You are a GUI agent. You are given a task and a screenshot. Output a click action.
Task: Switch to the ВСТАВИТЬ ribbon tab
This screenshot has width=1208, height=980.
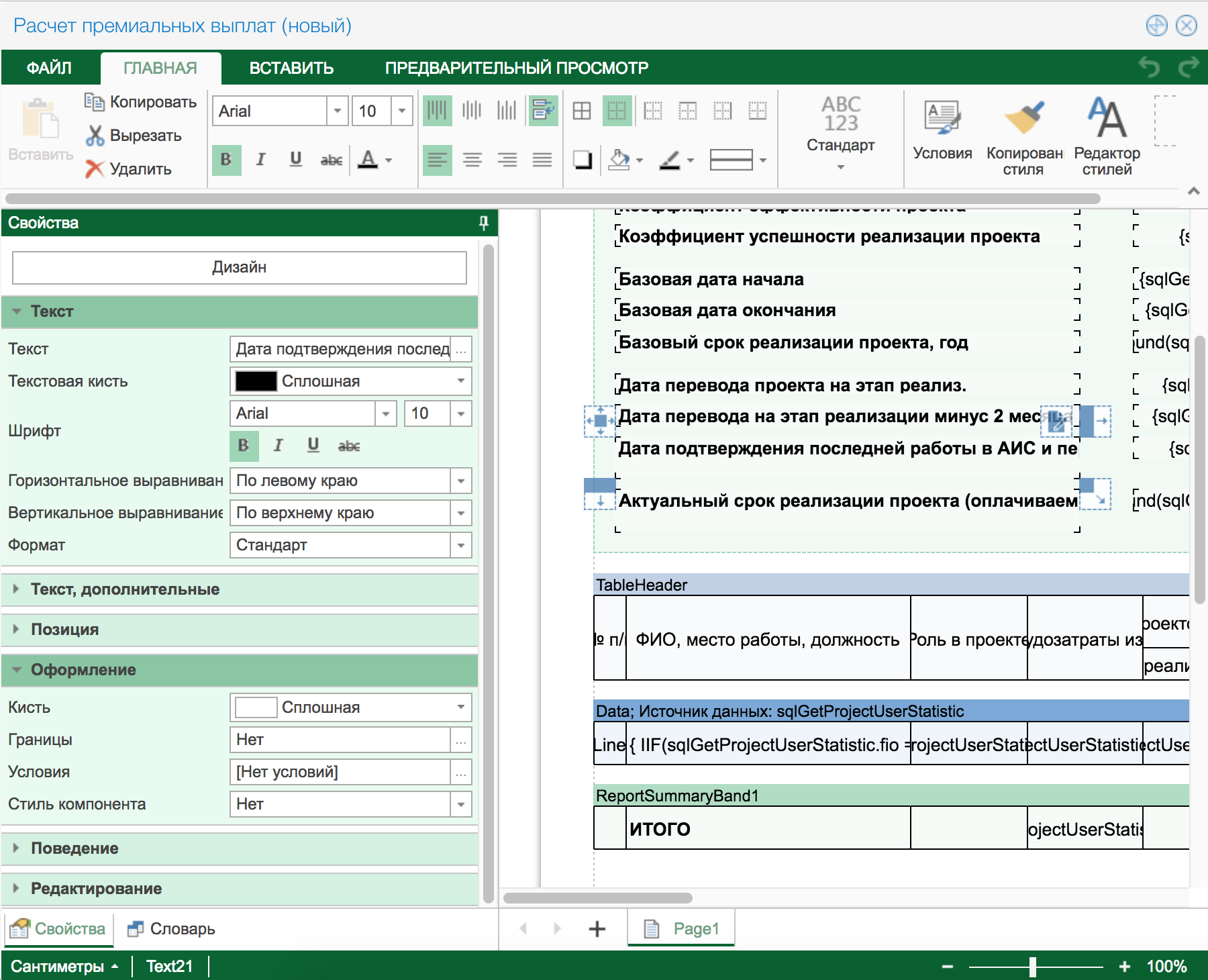tap(291, 68)
